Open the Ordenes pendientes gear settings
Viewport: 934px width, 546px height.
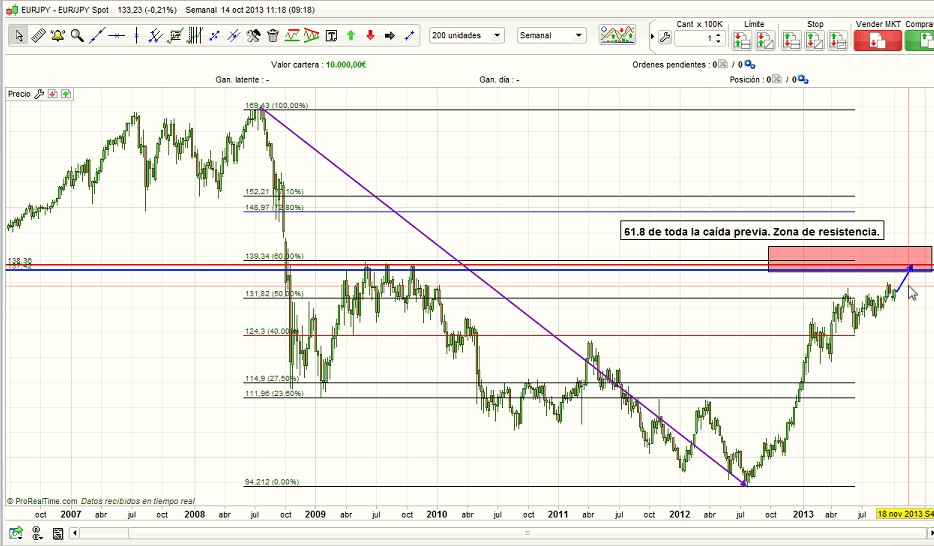[749, 64]
